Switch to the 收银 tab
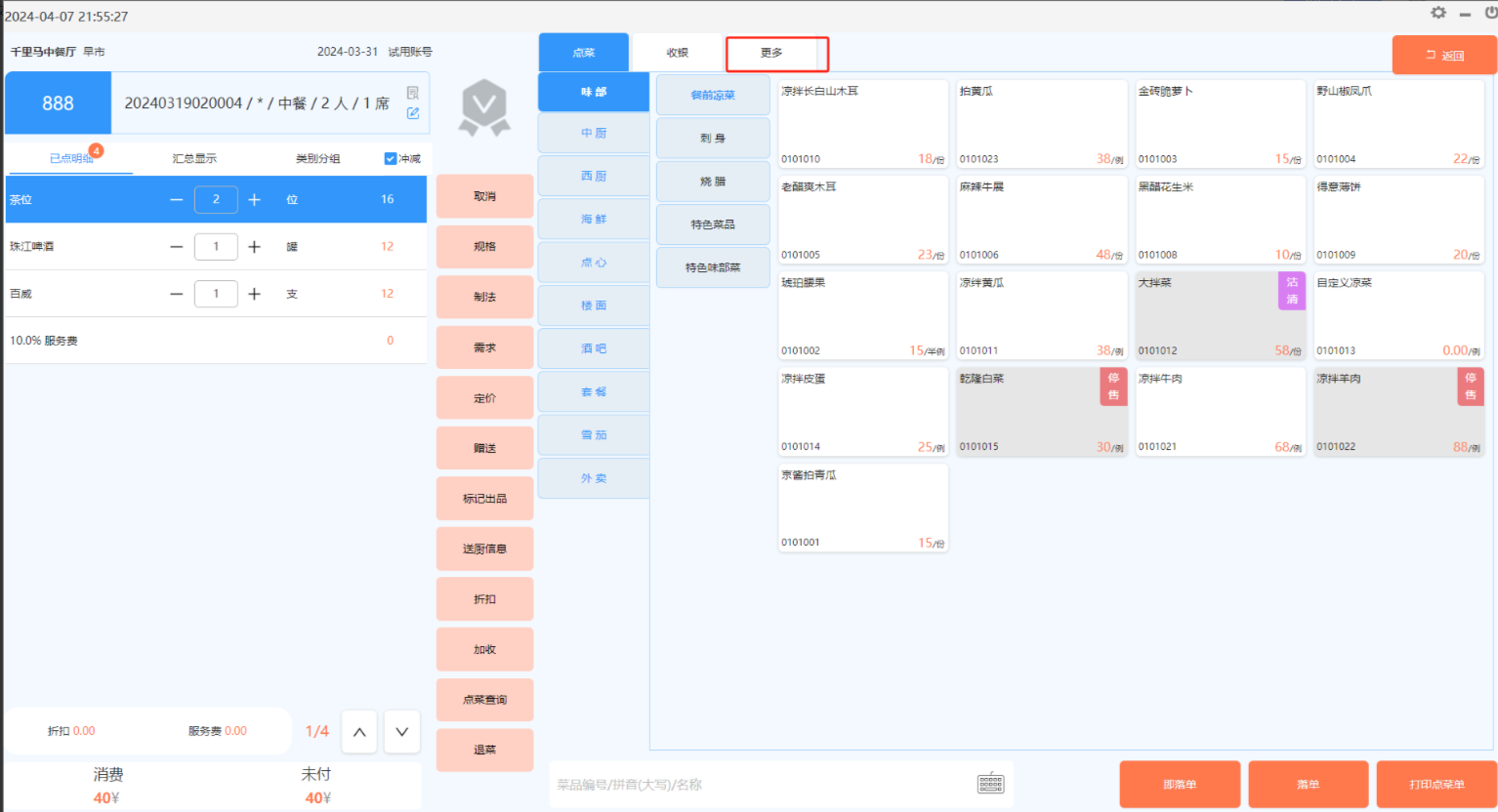The image size is (1498, 812). point(678,53)
